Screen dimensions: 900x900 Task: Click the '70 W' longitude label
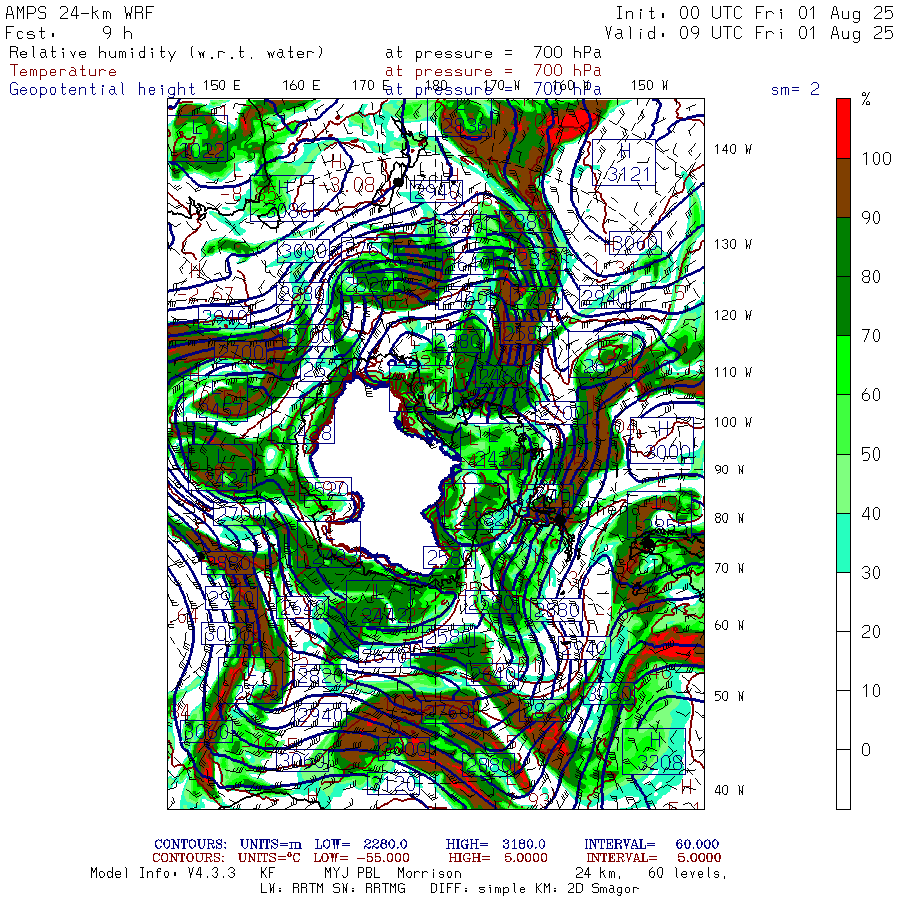tap(729, 568)
